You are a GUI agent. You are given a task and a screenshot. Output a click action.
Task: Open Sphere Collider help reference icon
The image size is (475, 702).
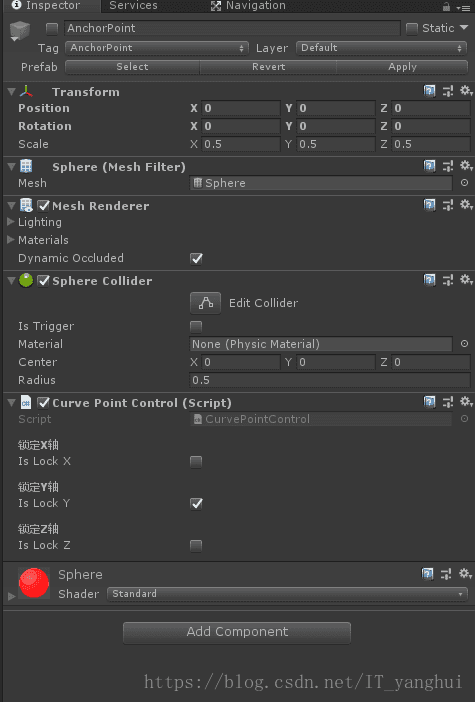click(x=429, y=280)
